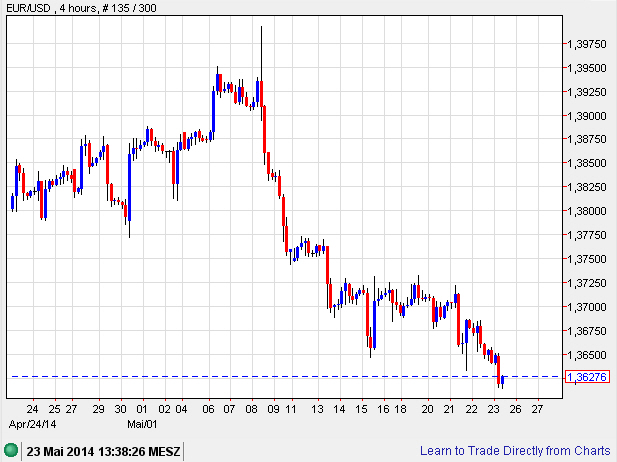The width and height of the screenshot is (617, 462).
Task: Click date axis tick 20
Action: tap(427, 409)
